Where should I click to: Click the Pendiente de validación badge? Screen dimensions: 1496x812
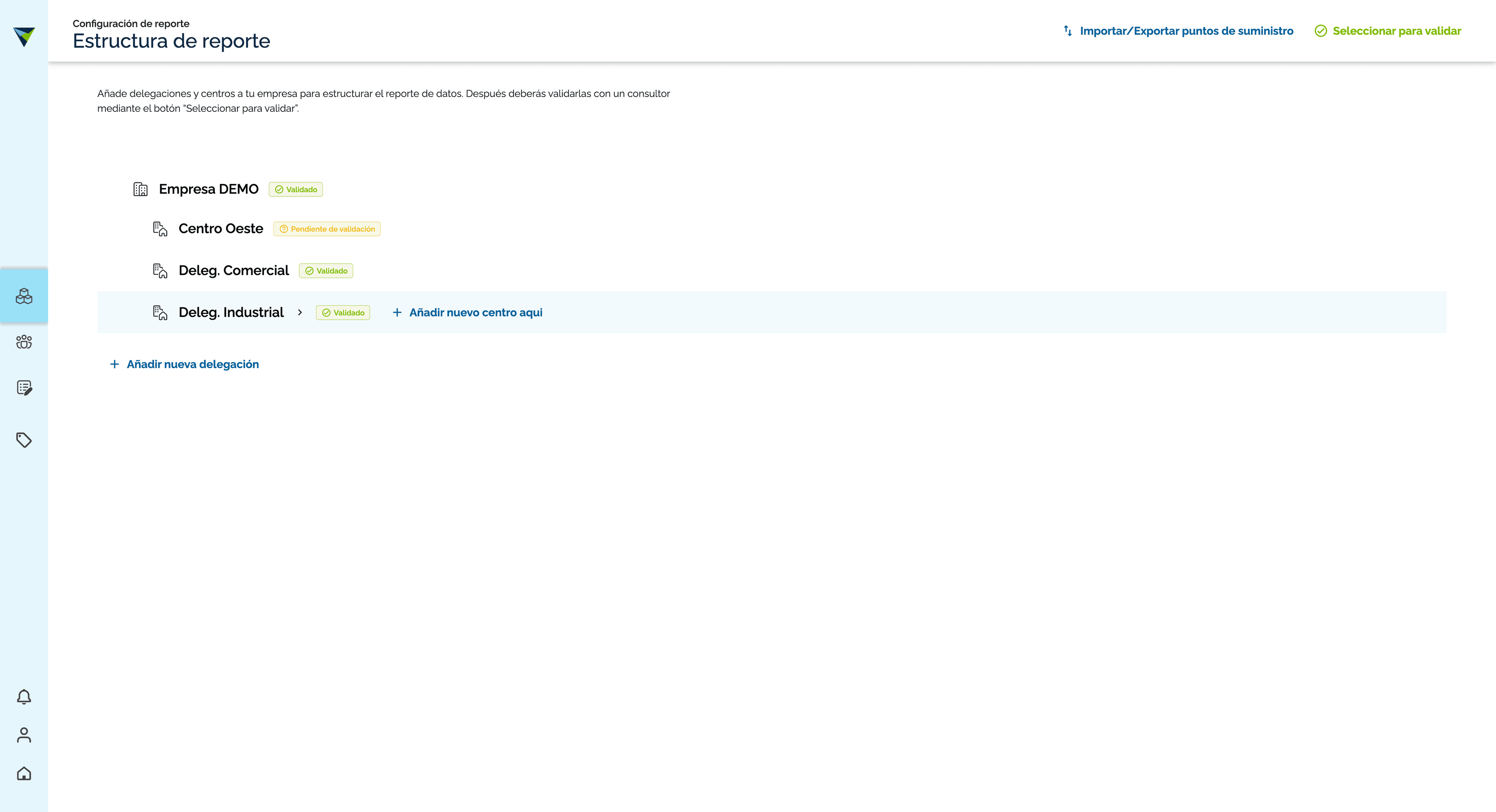pos(327,229)
